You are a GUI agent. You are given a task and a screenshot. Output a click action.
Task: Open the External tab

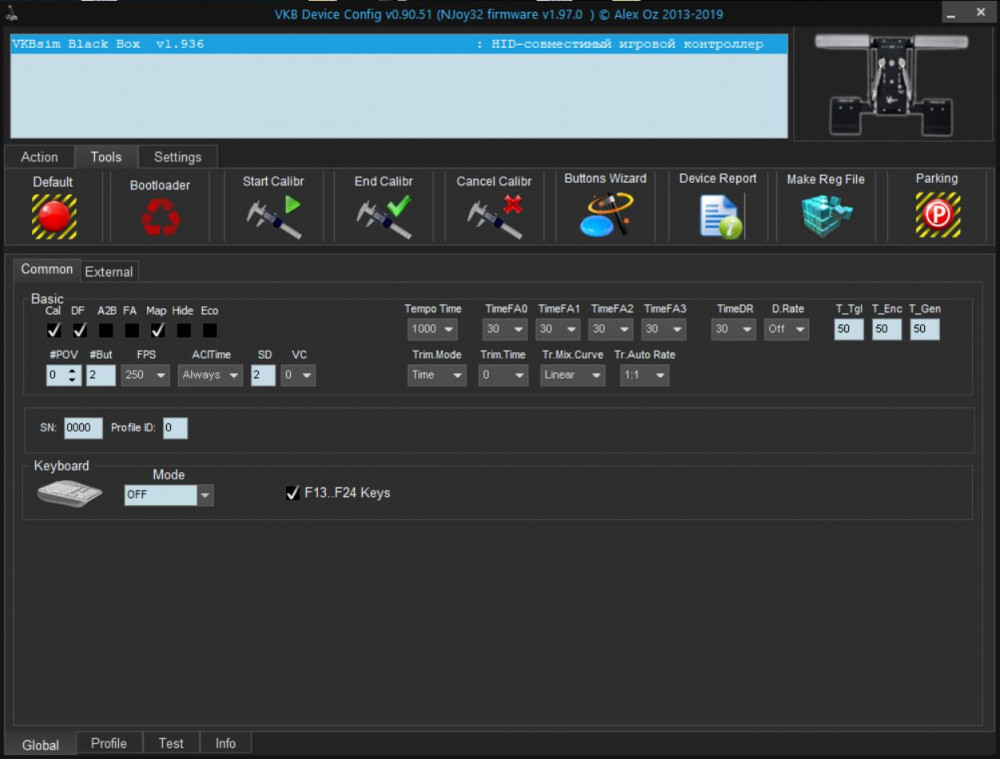tap(109, 271)
